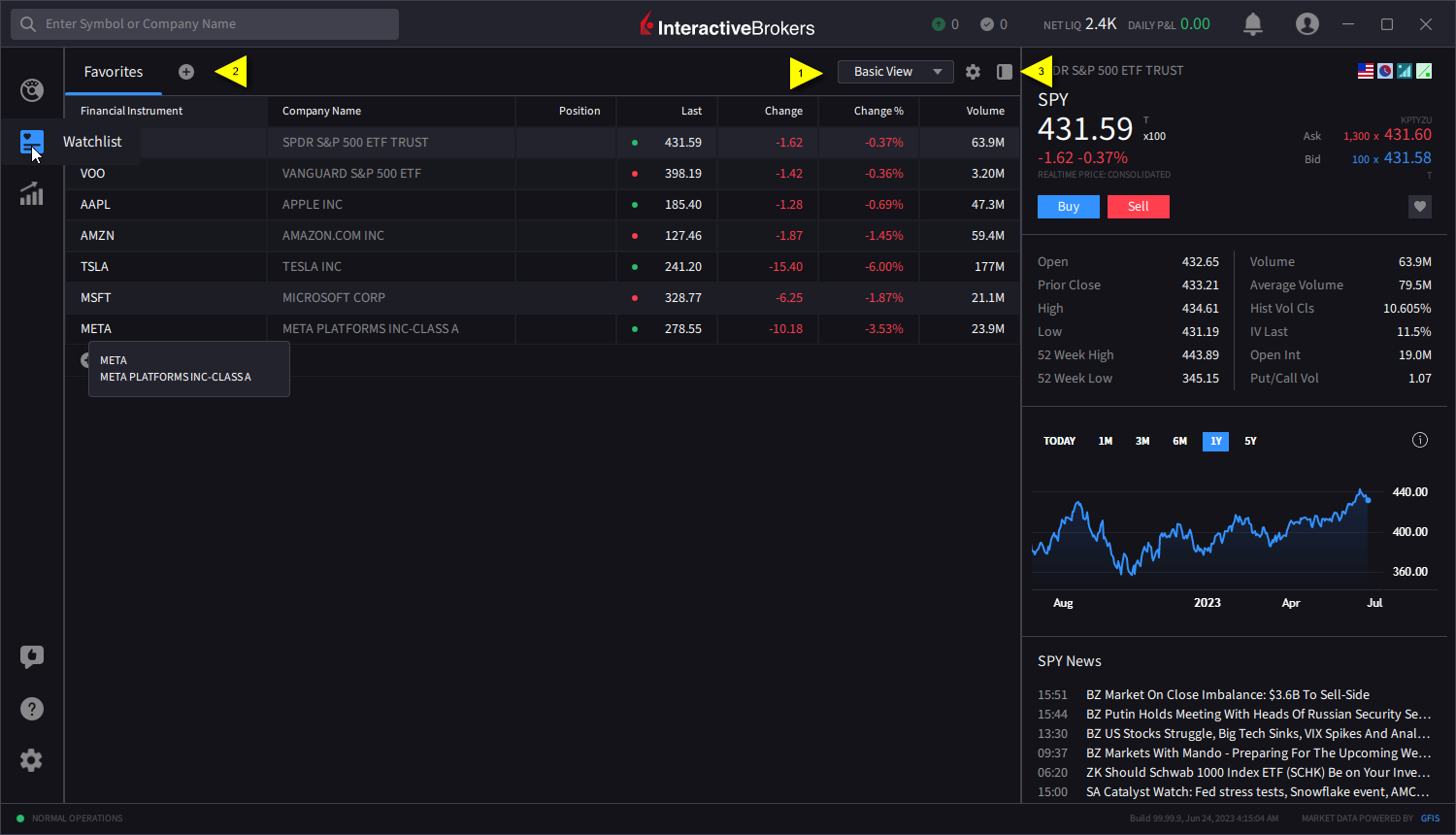Click the search magnifier icon
Image resolution: width=1456 pixels, height=835 pixels.
coord(28,24)
